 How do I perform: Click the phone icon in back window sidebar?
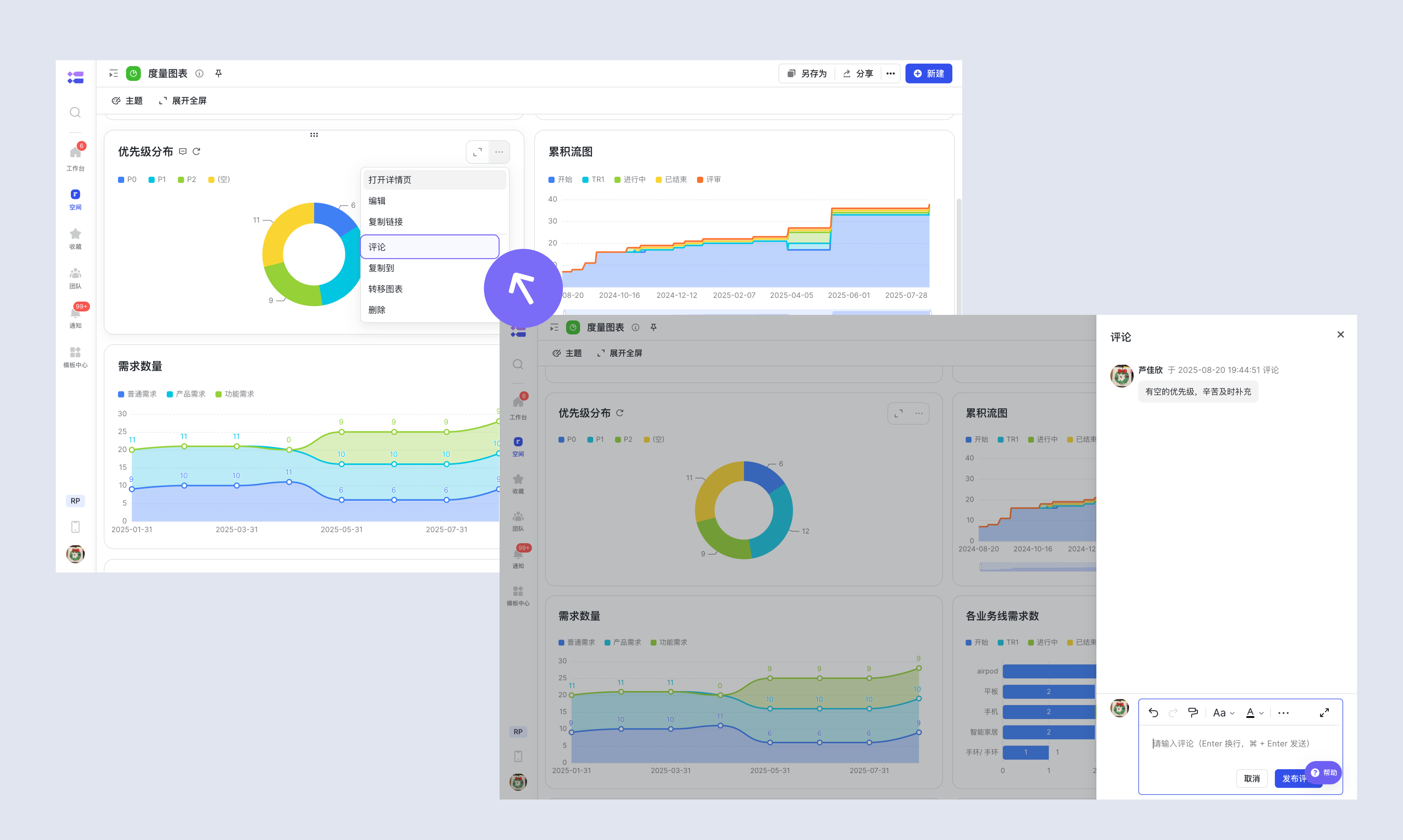(x=75, y=527)
